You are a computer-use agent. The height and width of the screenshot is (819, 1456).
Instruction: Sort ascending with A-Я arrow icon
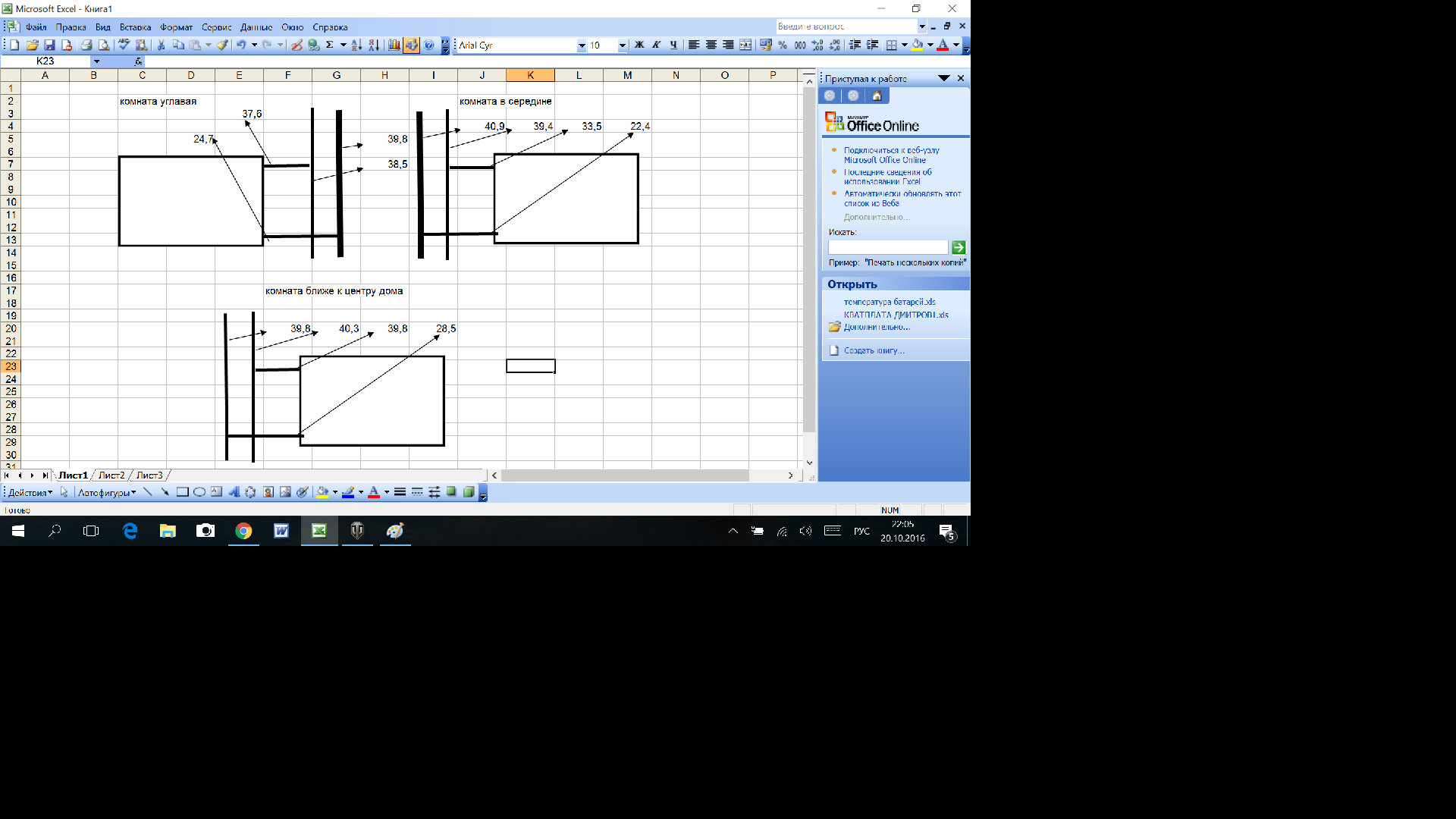coord(356,45)
